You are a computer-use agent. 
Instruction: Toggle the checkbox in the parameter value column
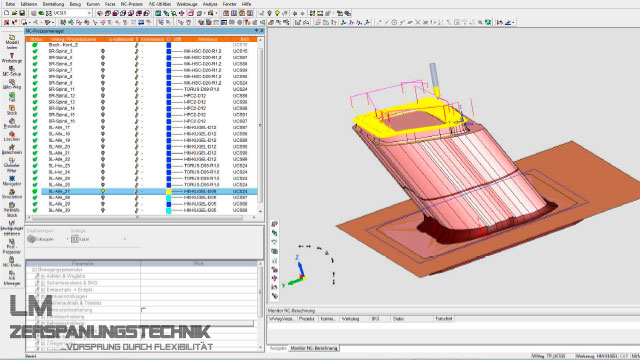tap(143, 310)
